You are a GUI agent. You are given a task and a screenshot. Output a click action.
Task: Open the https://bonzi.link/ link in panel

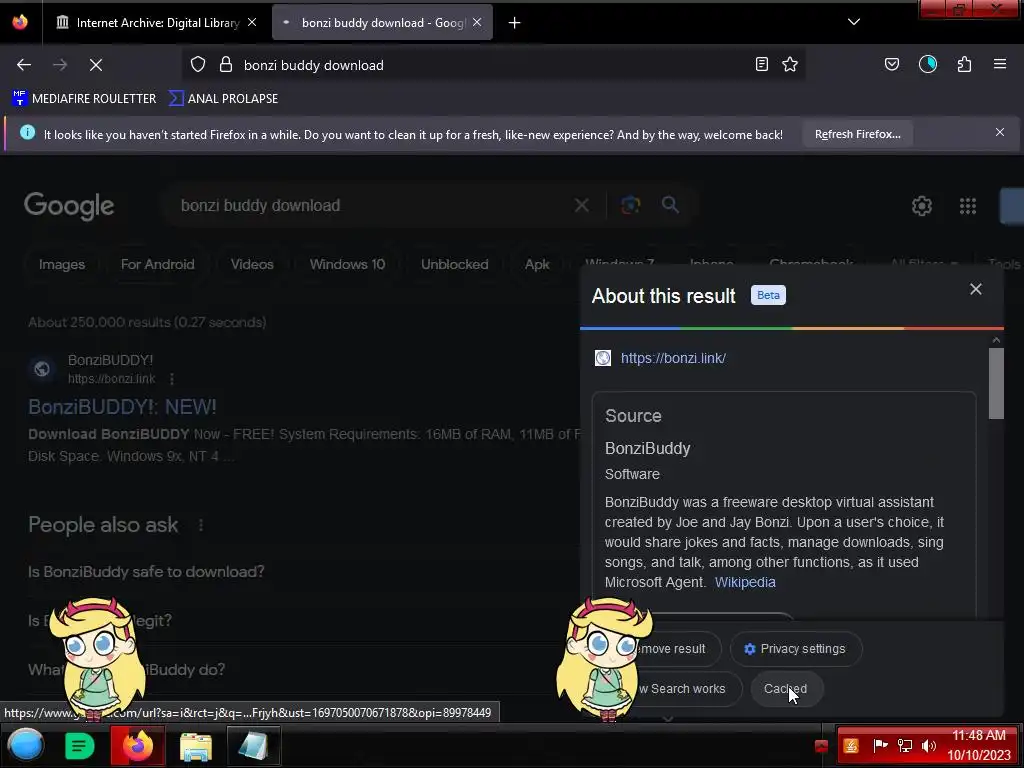pos(673,359)
